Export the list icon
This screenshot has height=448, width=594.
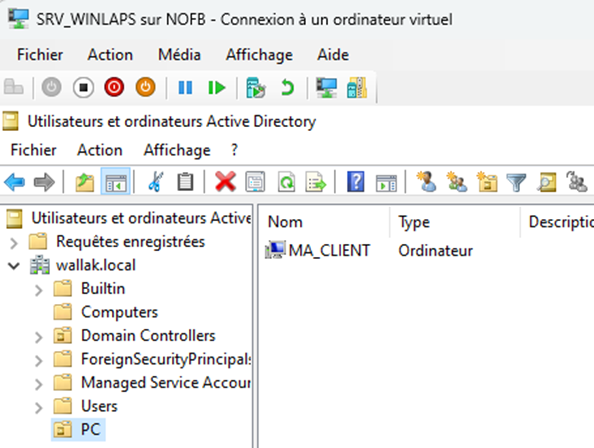pyautogui.click(x=316, y=182)
